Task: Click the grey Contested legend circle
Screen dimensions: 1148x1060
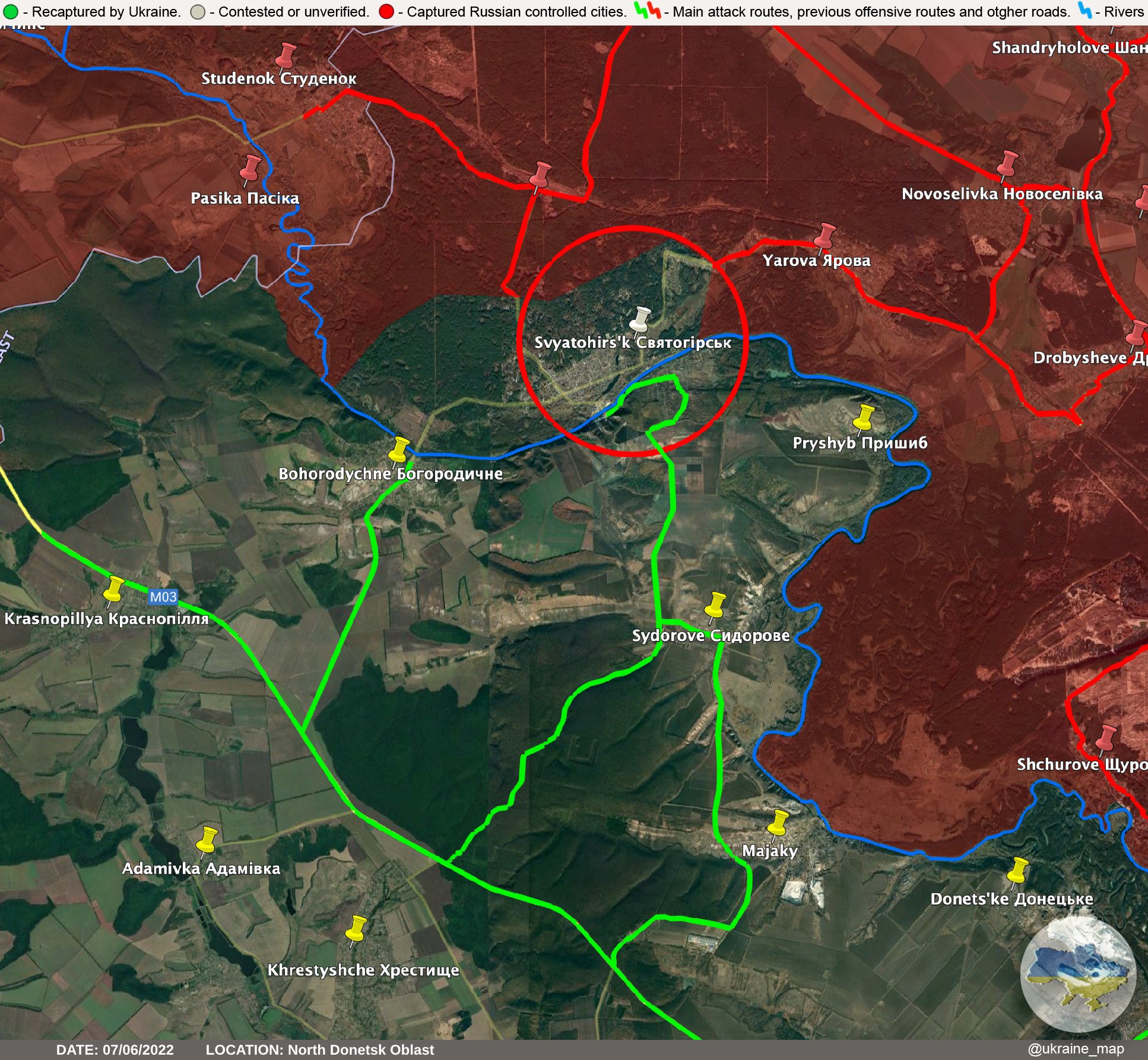Action: point(198,12)
